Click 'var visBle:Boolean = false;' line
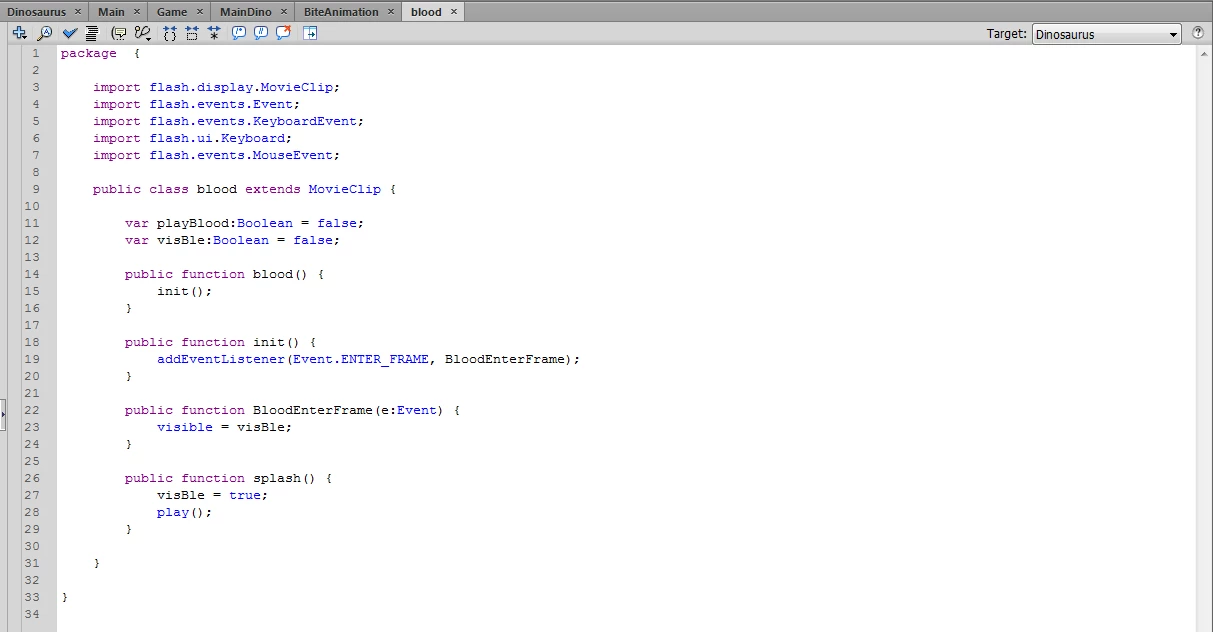Screen dimensions: 1213x632 point(233,240)
